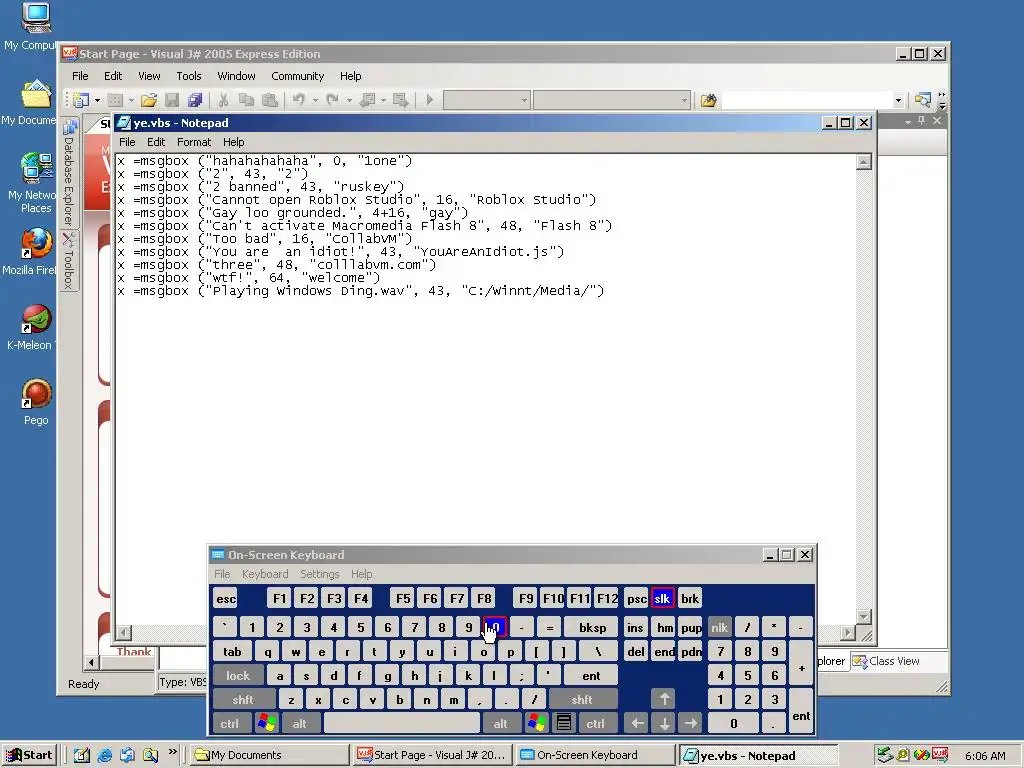1024x768 pixels.
Task: Click New Project icon in Visual J# toolbar
Action: pyautogui.click(x=81, y=100)
